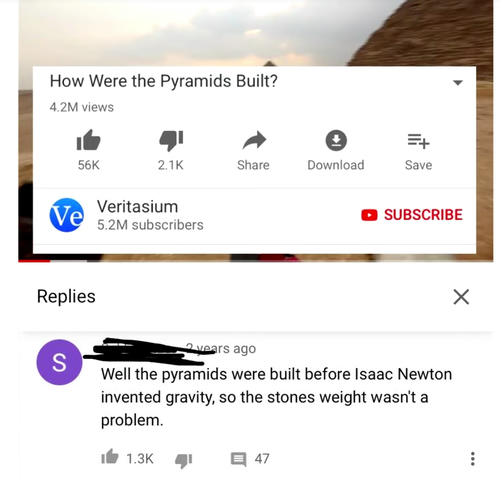Open the Veritasium channel avatar
The height and width of the screenshot is (480, 500).
coord(67,215)
